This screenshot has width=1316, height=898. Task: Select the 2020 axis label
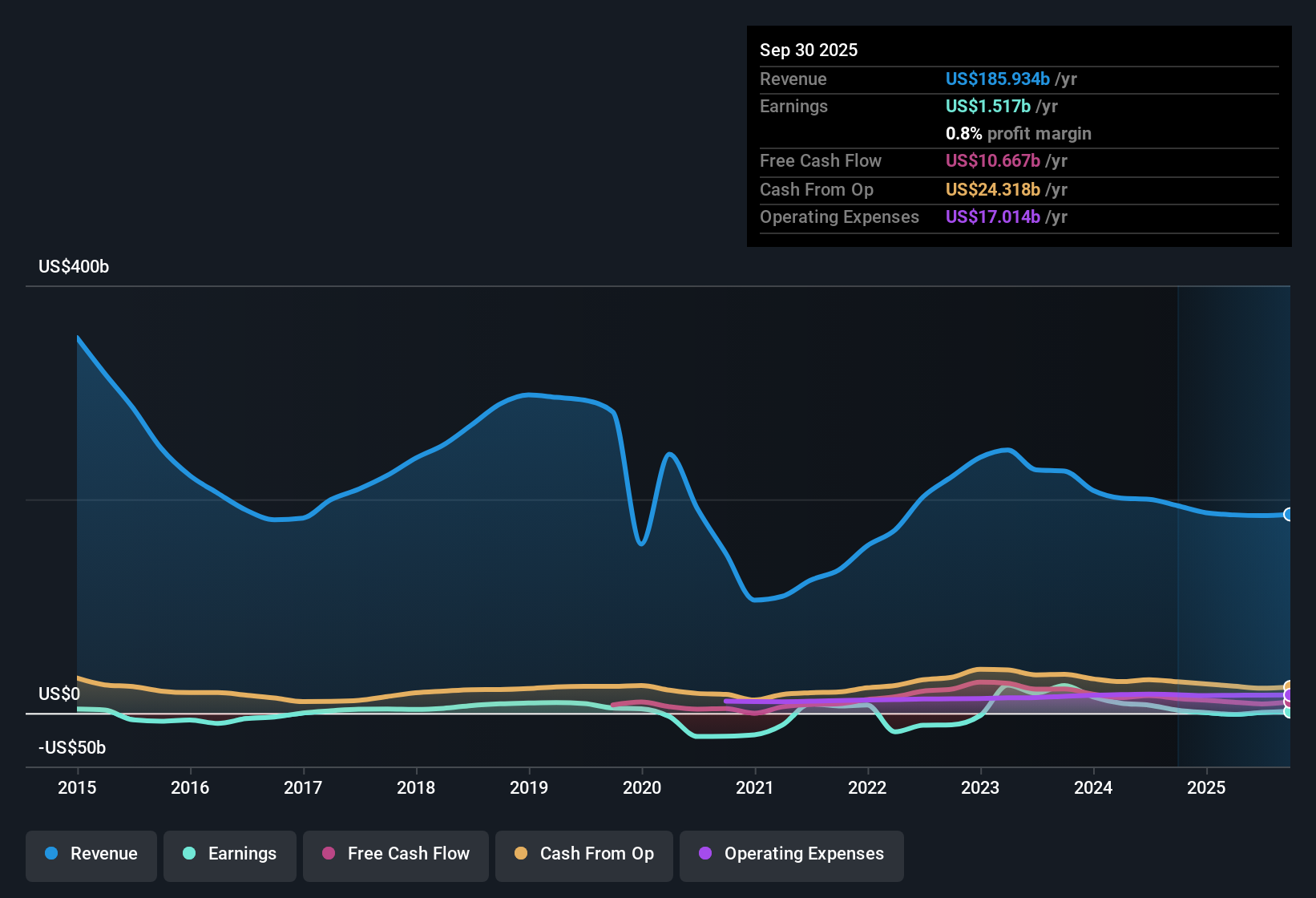click(x=642, y=788)
